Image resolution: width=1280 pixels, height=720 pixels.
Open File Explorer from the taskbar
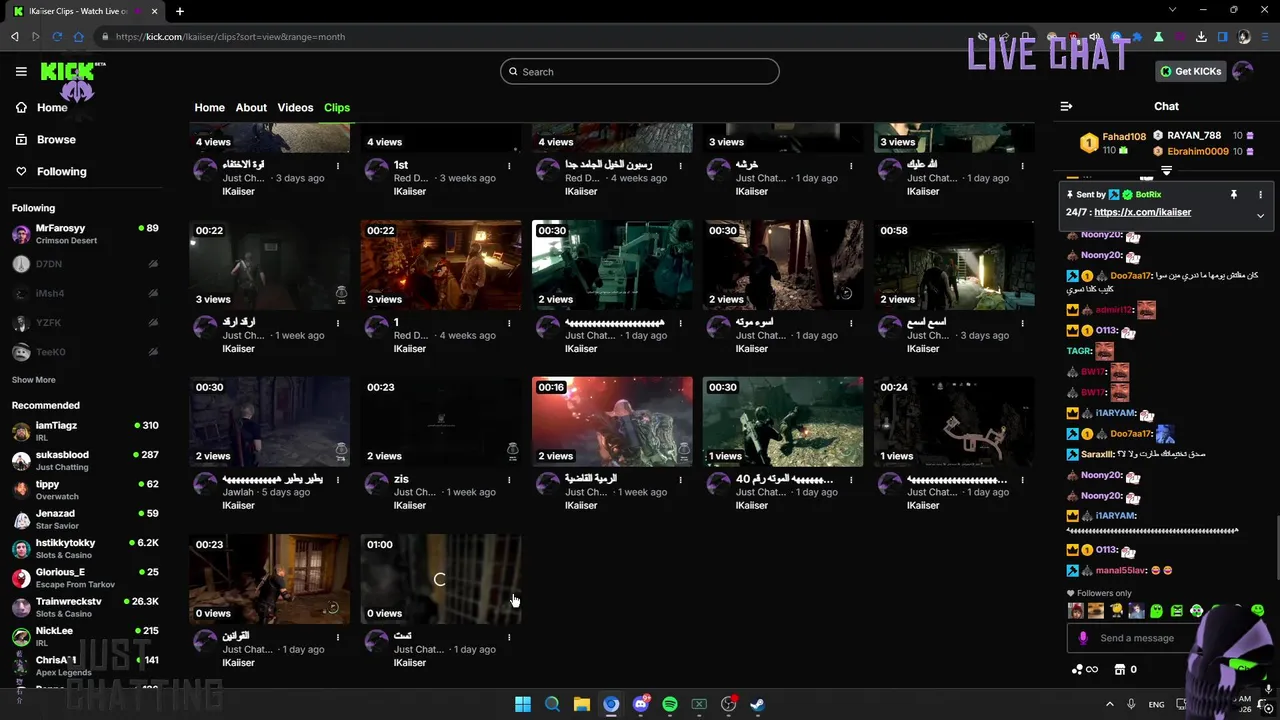(x=581, y=704)
